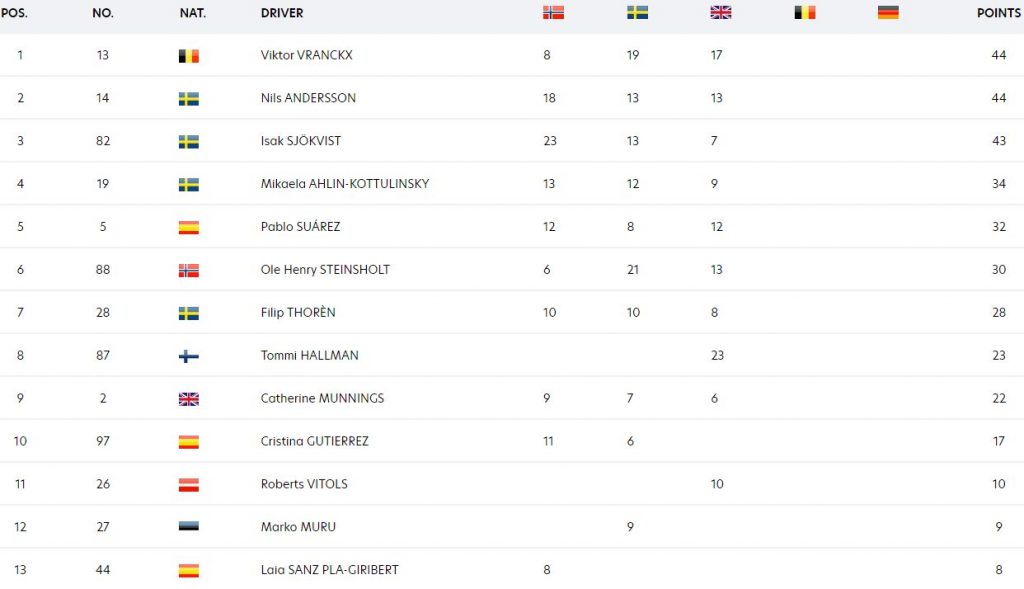1024x589 pixels.
Task: Click the Sweden flag column header
Action: point(637,12)
